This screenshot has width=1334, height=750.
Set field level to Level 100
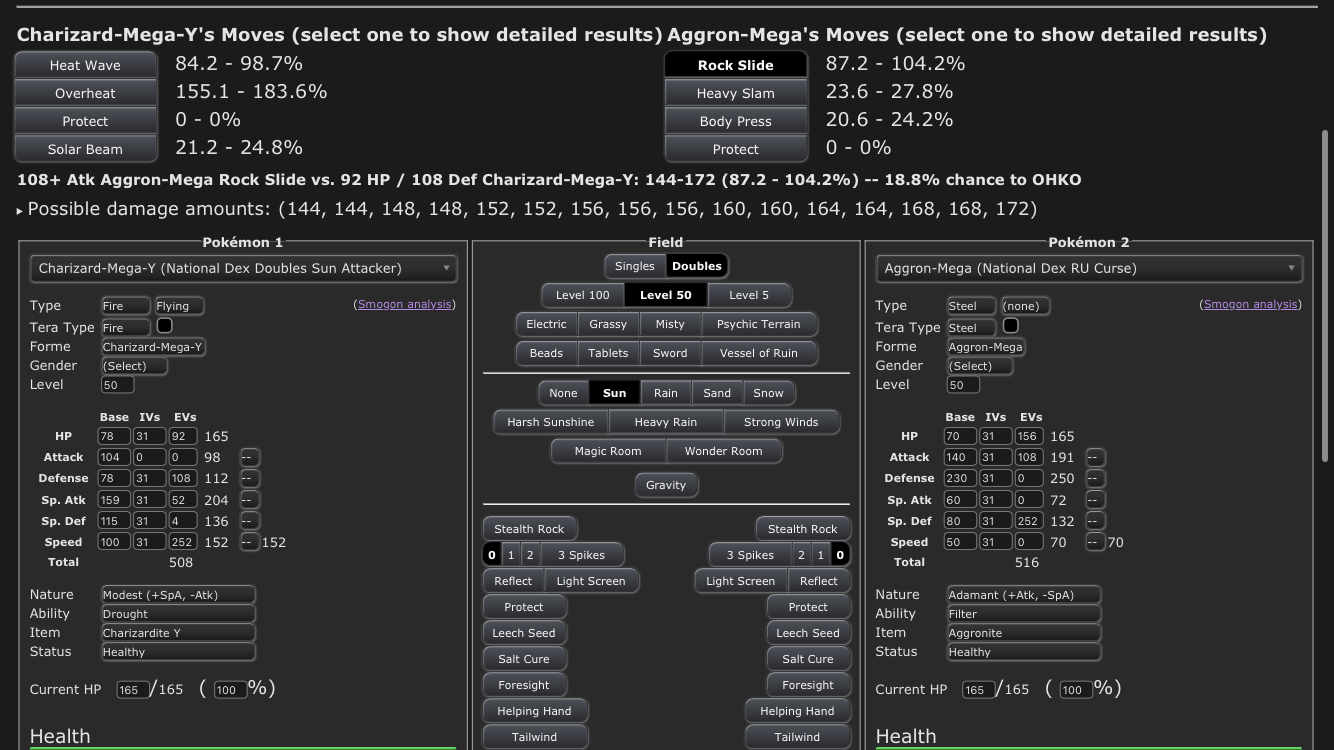(x=583, y=295)
